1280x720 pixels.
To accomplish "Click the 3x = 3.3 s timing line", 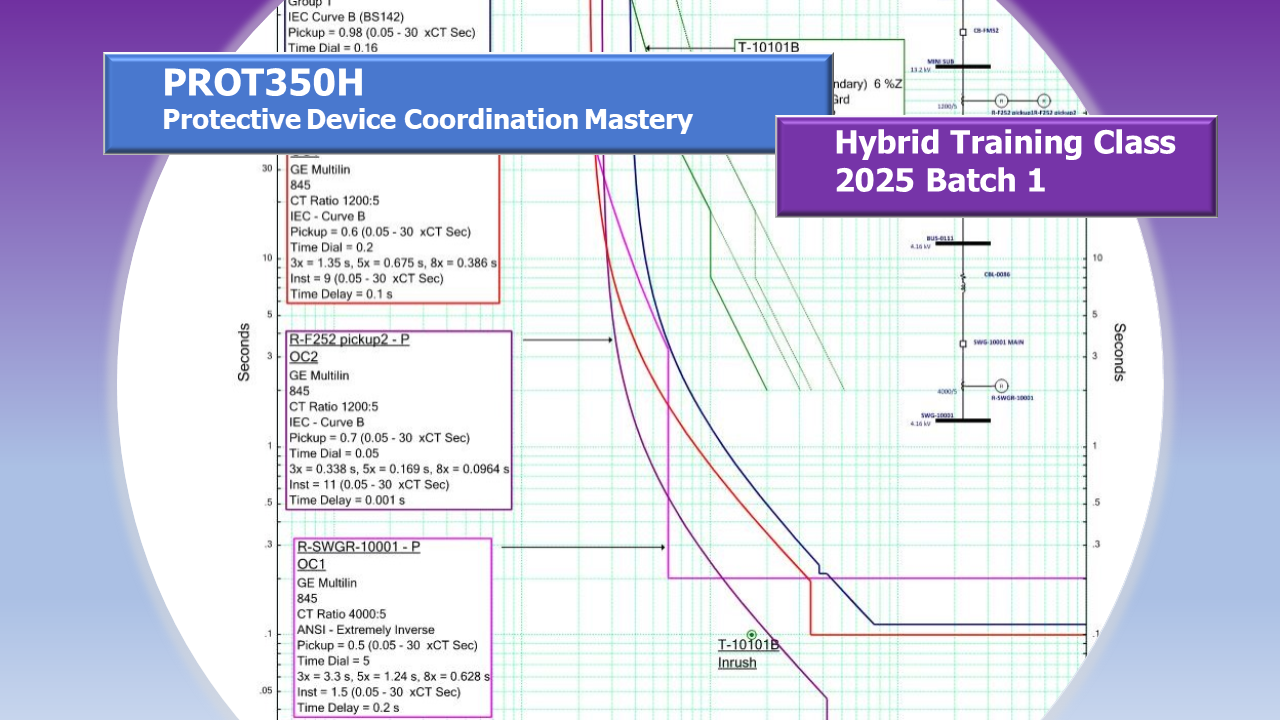I will [392, 676].
